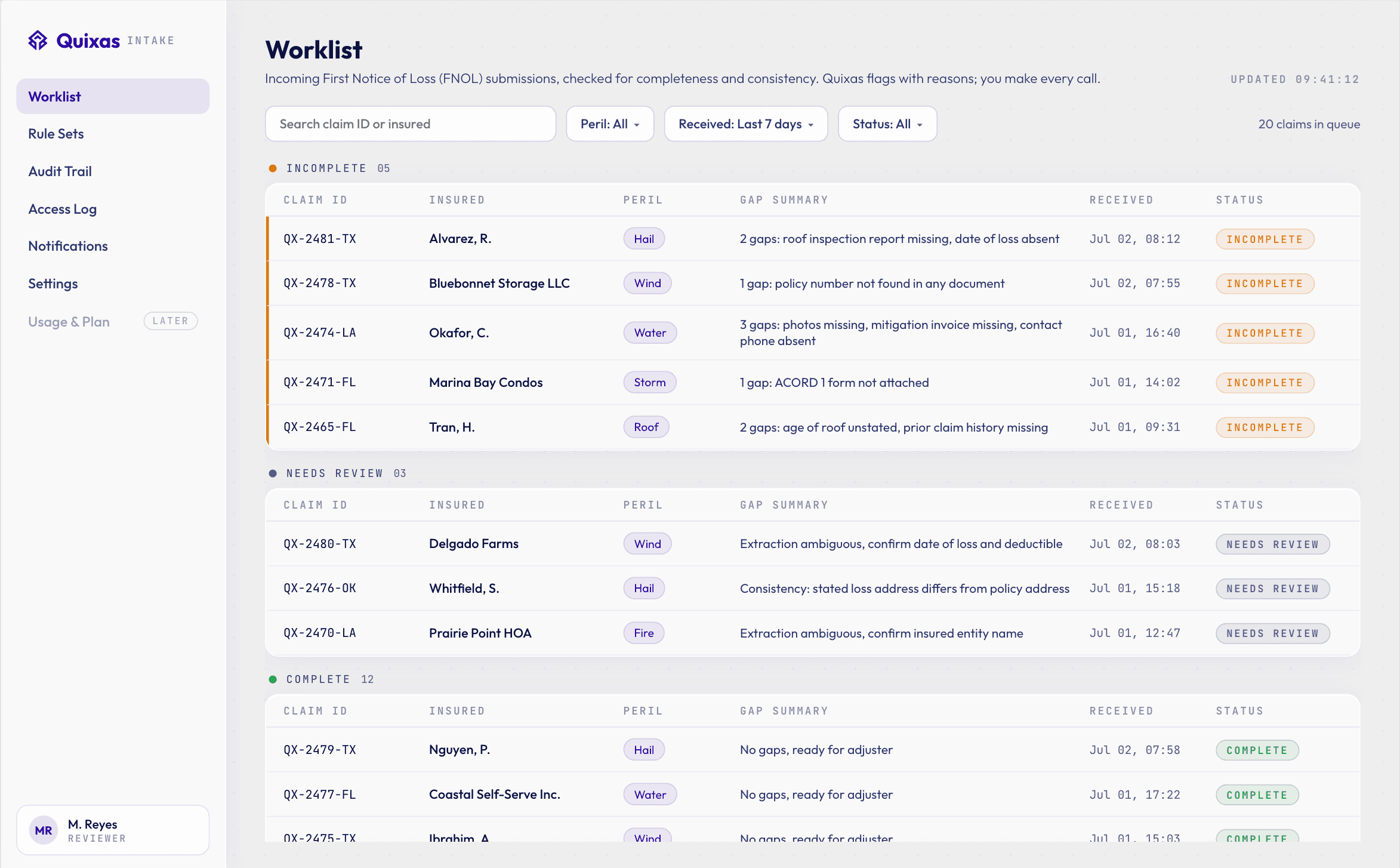Click the Fire peril tag
The image size is (1400, 868).
644,633
